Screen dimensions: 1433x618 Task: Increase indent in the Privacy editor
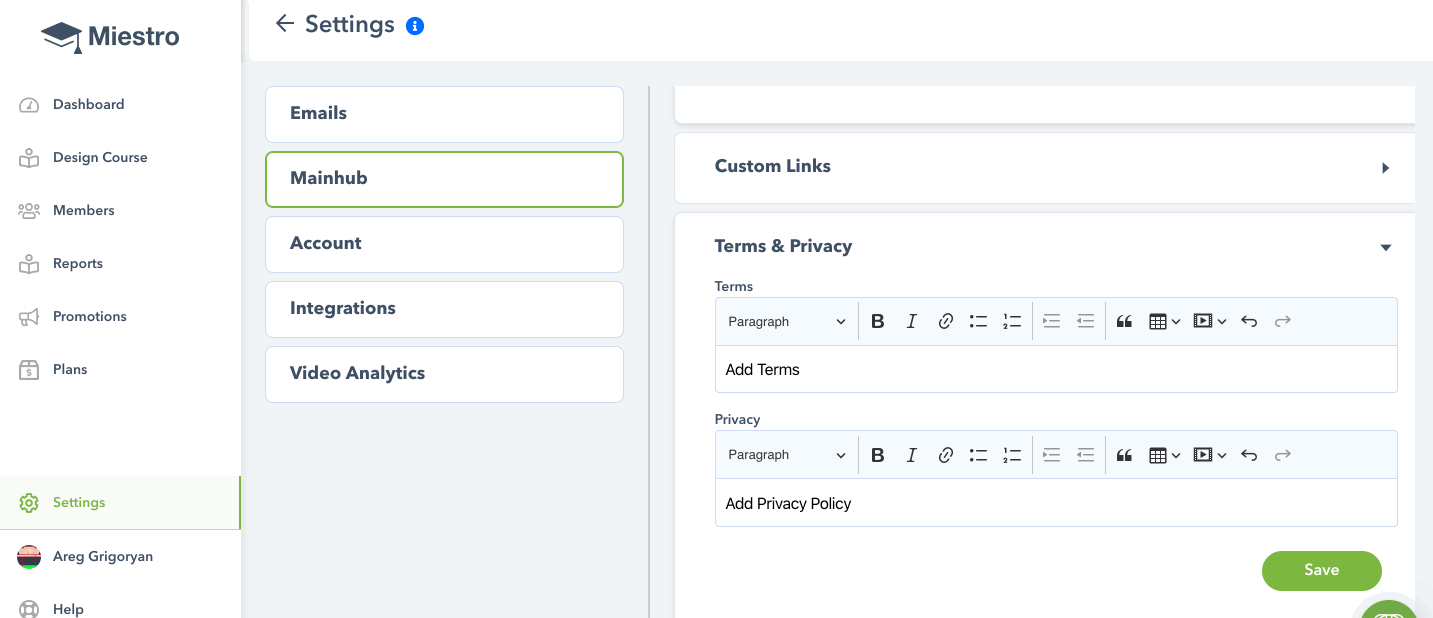point(1052,455)
